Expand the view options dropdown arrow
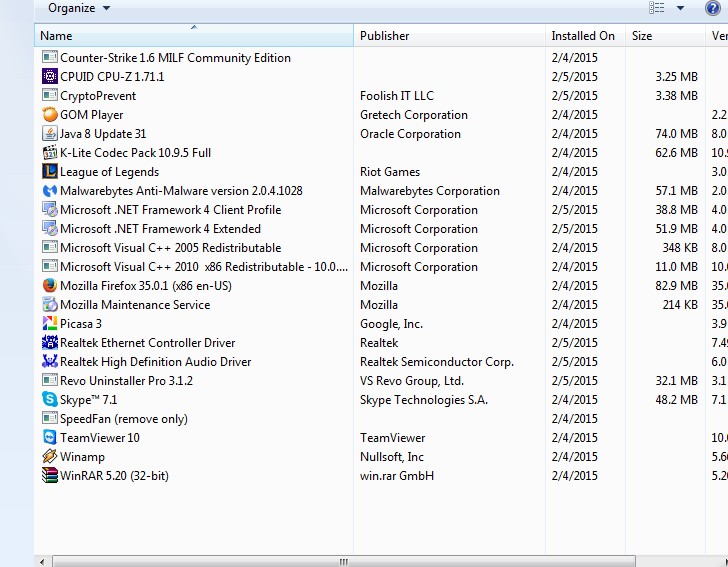This screenshot has height=567, width=728. click(680, 8)
